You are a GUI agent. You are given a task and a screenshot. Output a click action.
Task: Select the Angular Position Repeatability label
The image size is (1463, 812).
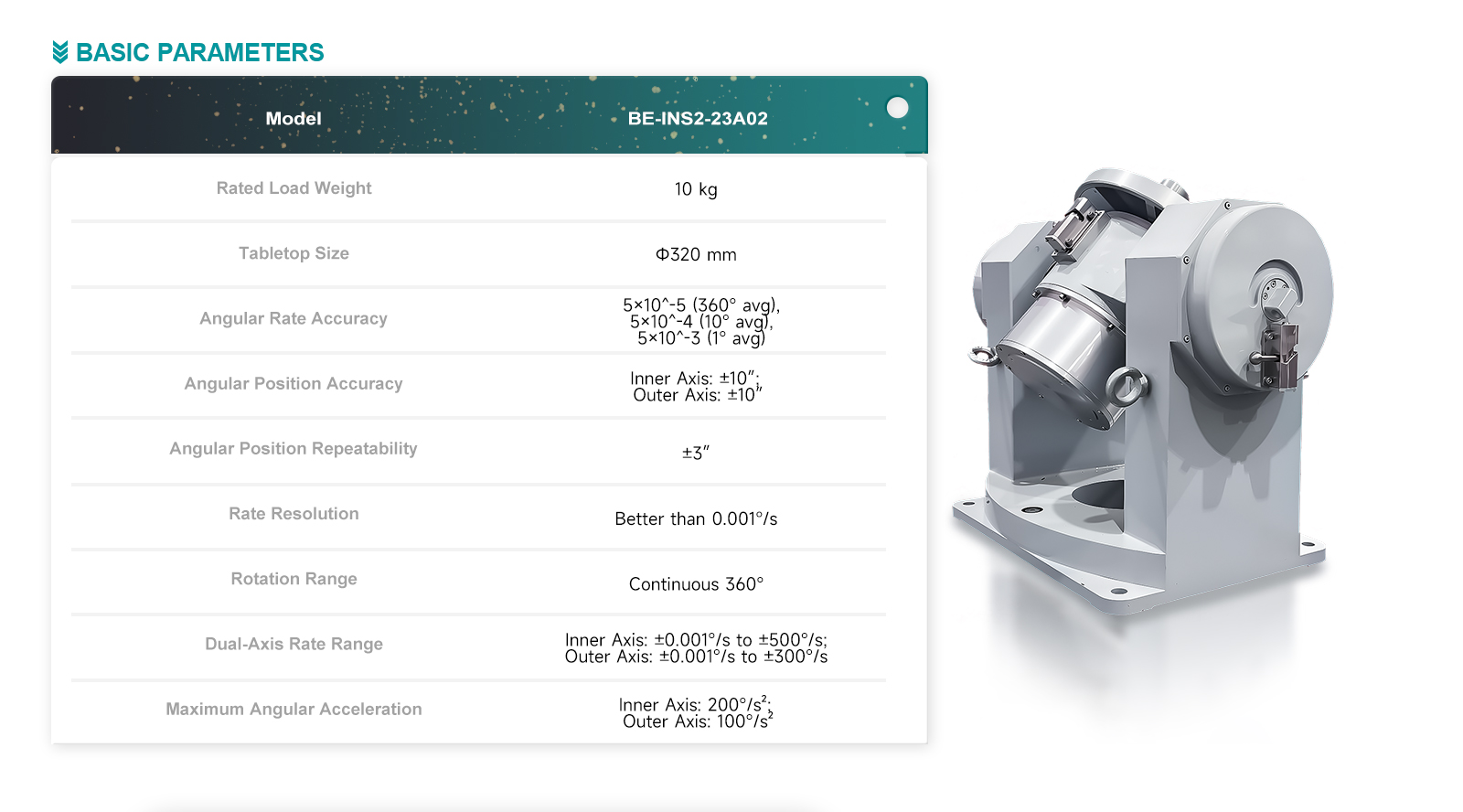pos(294,448)
